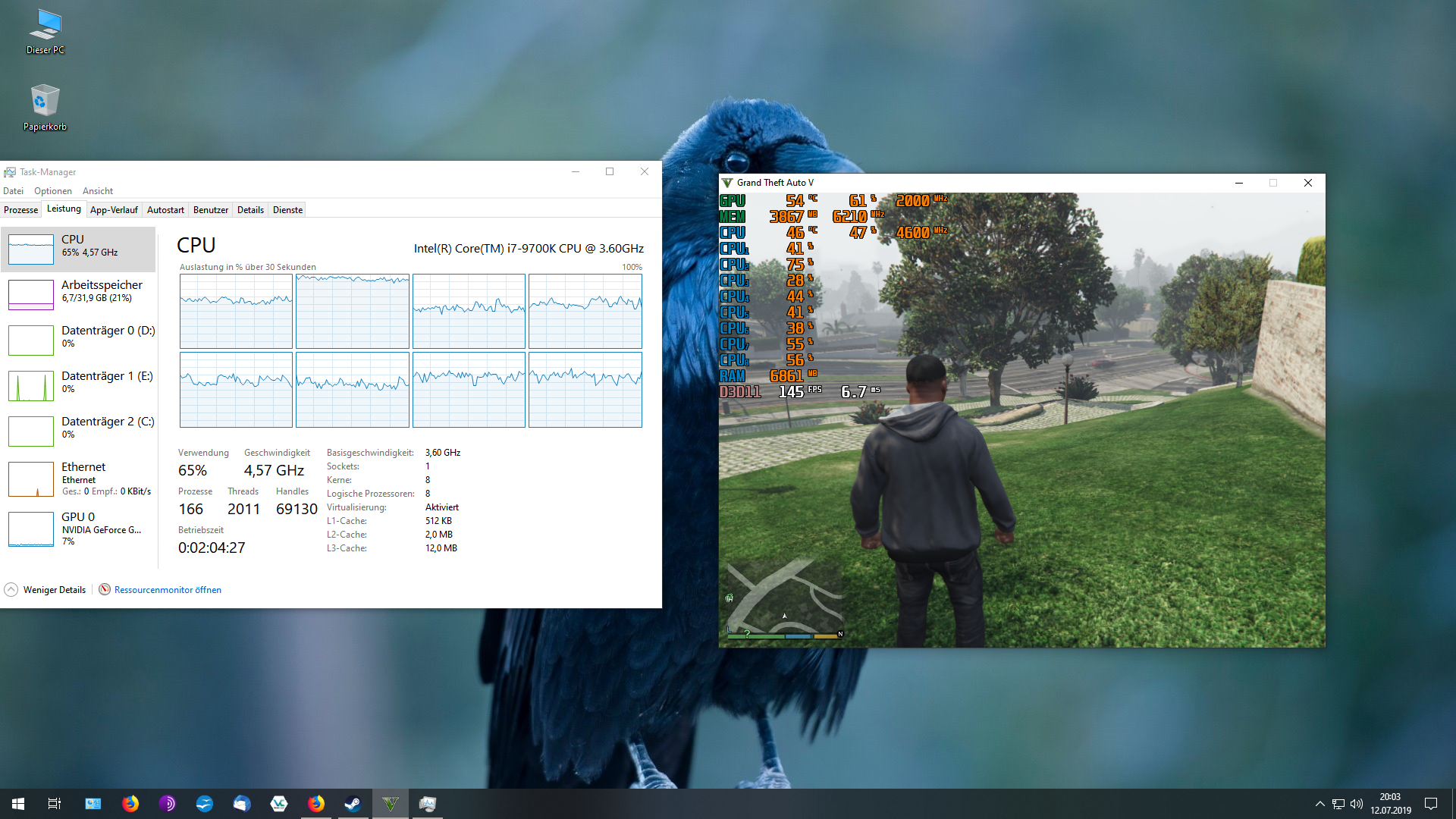
Task: Open the taskbar clock and date
Action: click(1390, 804)
